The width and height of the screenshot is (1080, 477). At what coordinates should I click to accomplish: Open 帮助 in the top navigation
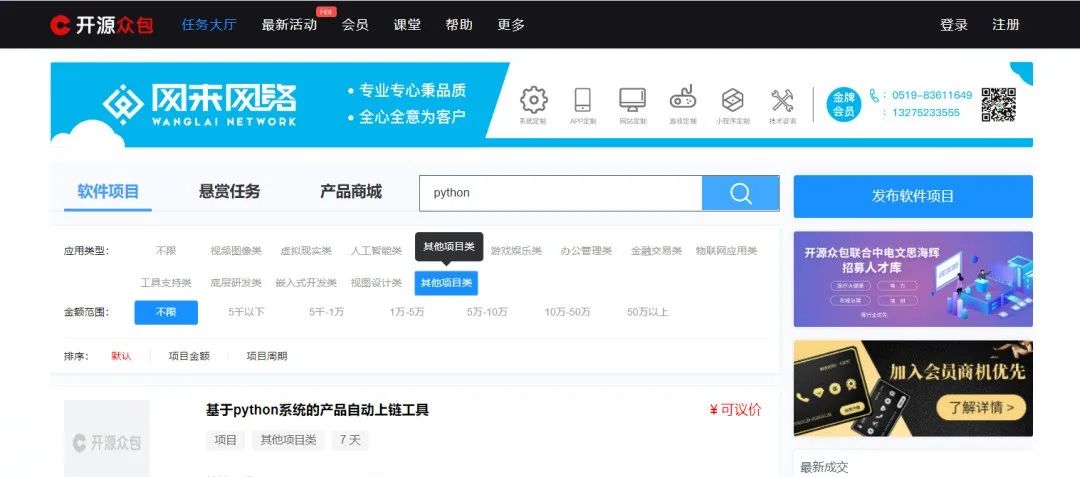pos(459,25)
